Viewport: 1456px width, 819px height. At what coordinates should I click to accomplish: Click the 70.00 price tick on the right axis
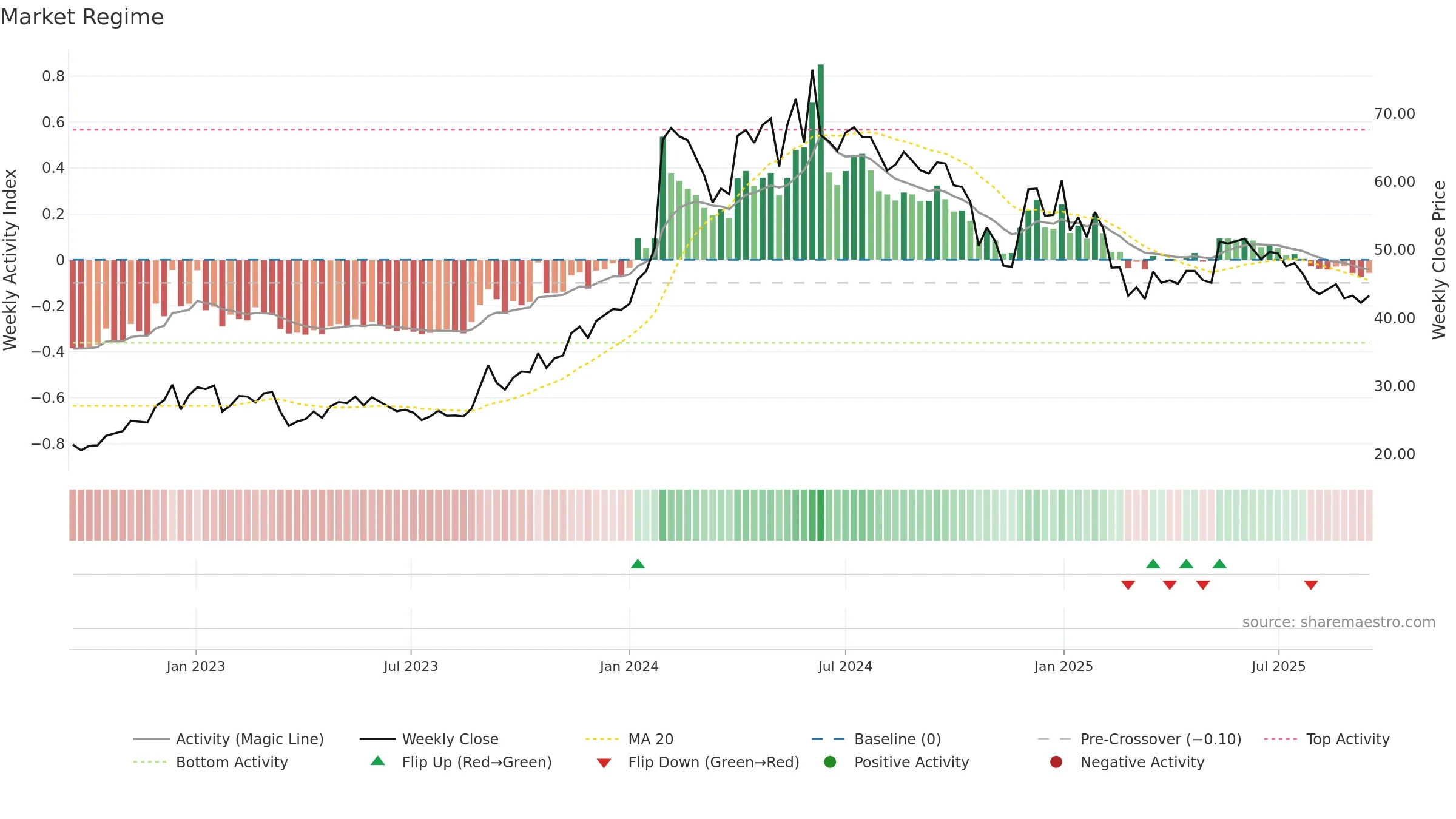pos(1395,113)
